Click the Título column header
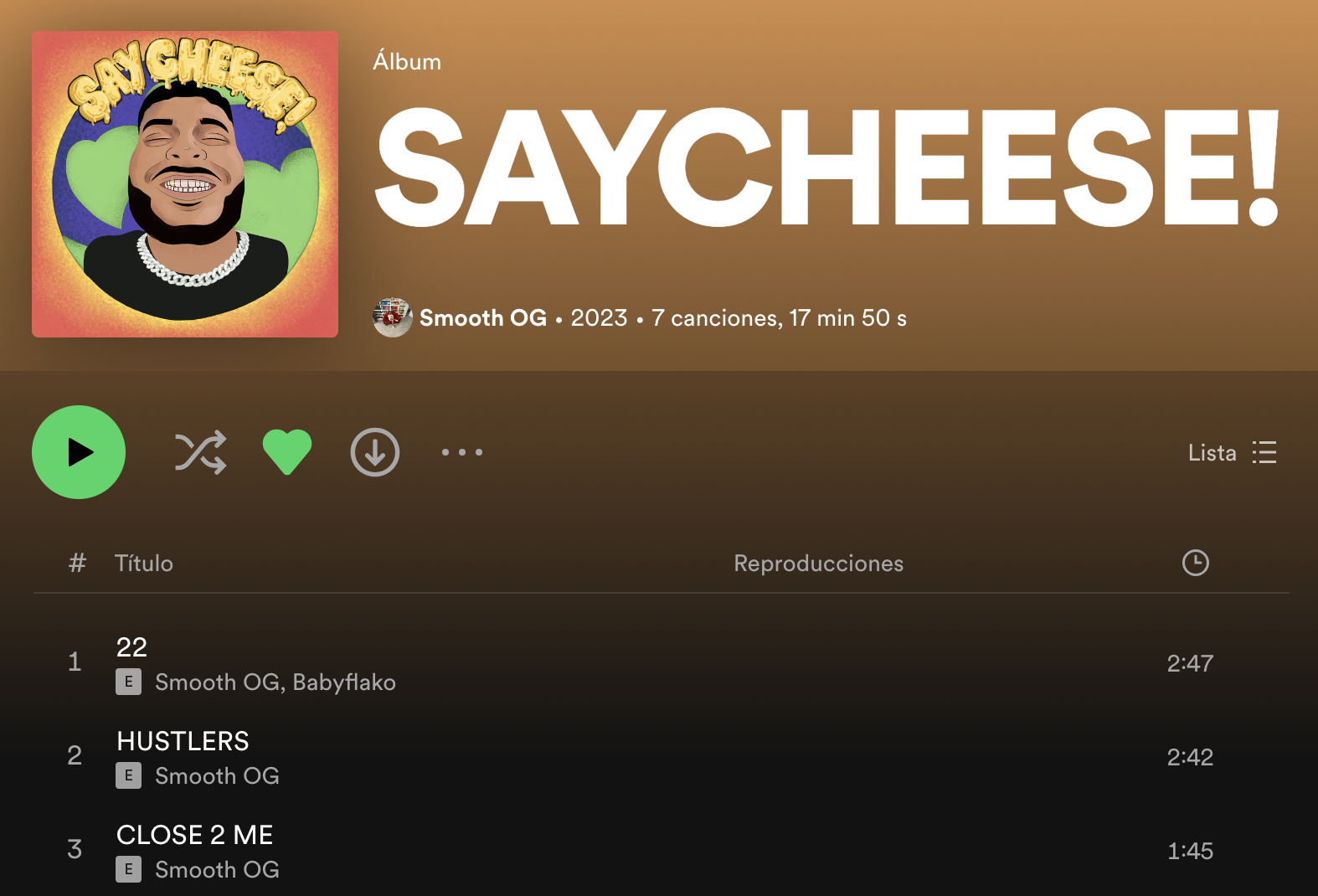Viewport: 1318px width, 896px height. [144, 564]
